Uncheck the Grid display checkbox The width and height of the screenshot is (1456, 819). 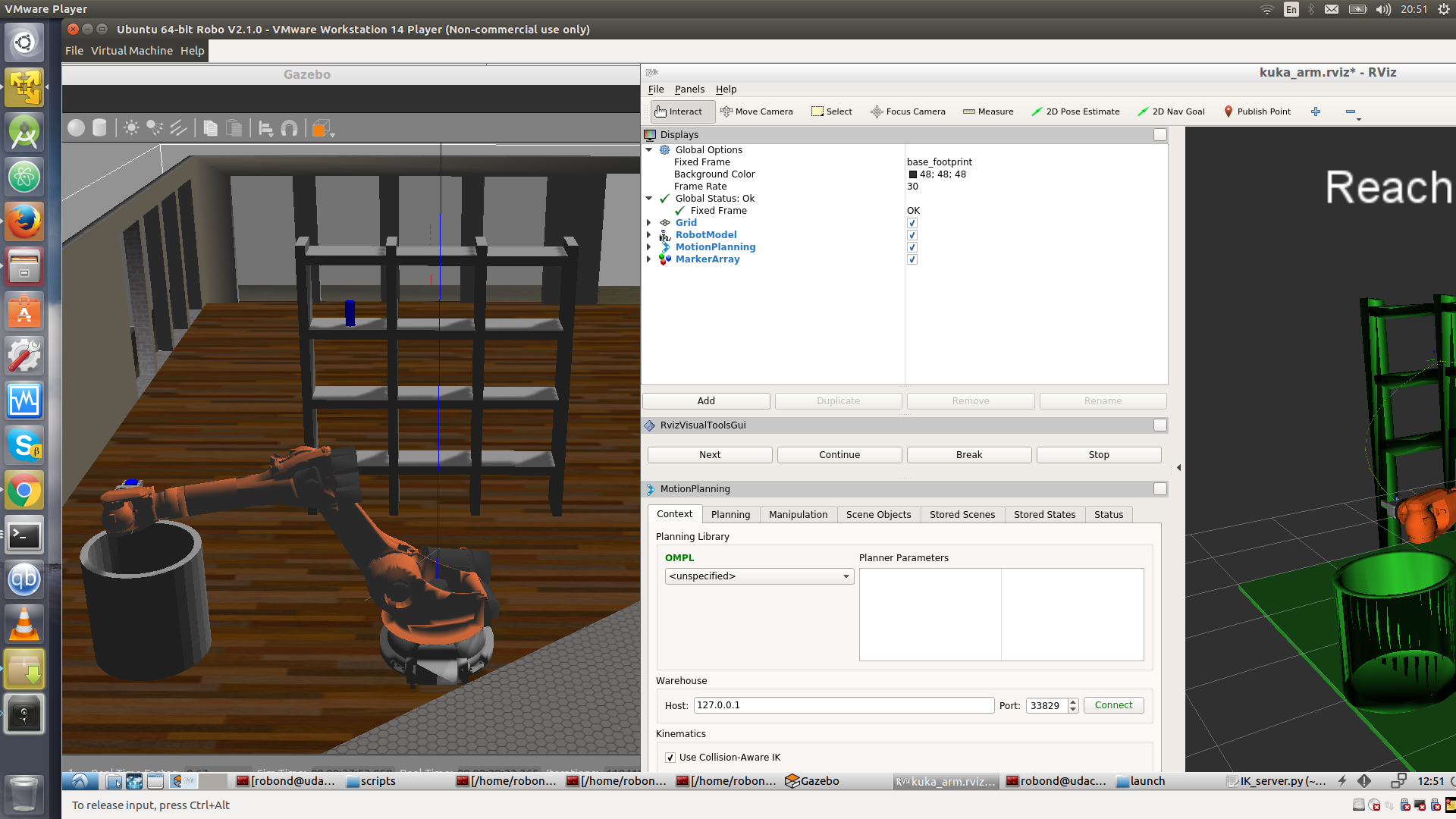tap(912, 223)
